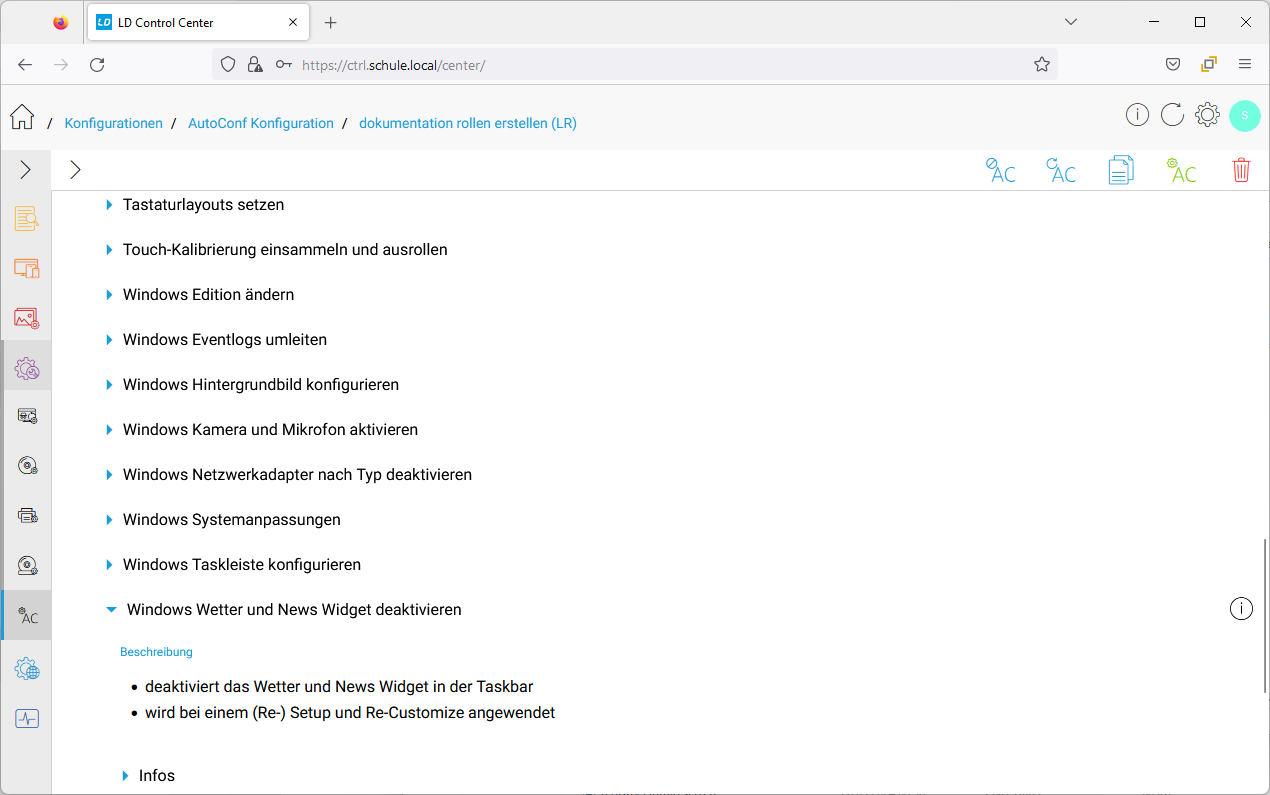Open the orange devices sidebar icon
This screenshot has height=795, width=1270.
[x=27, y=268]
